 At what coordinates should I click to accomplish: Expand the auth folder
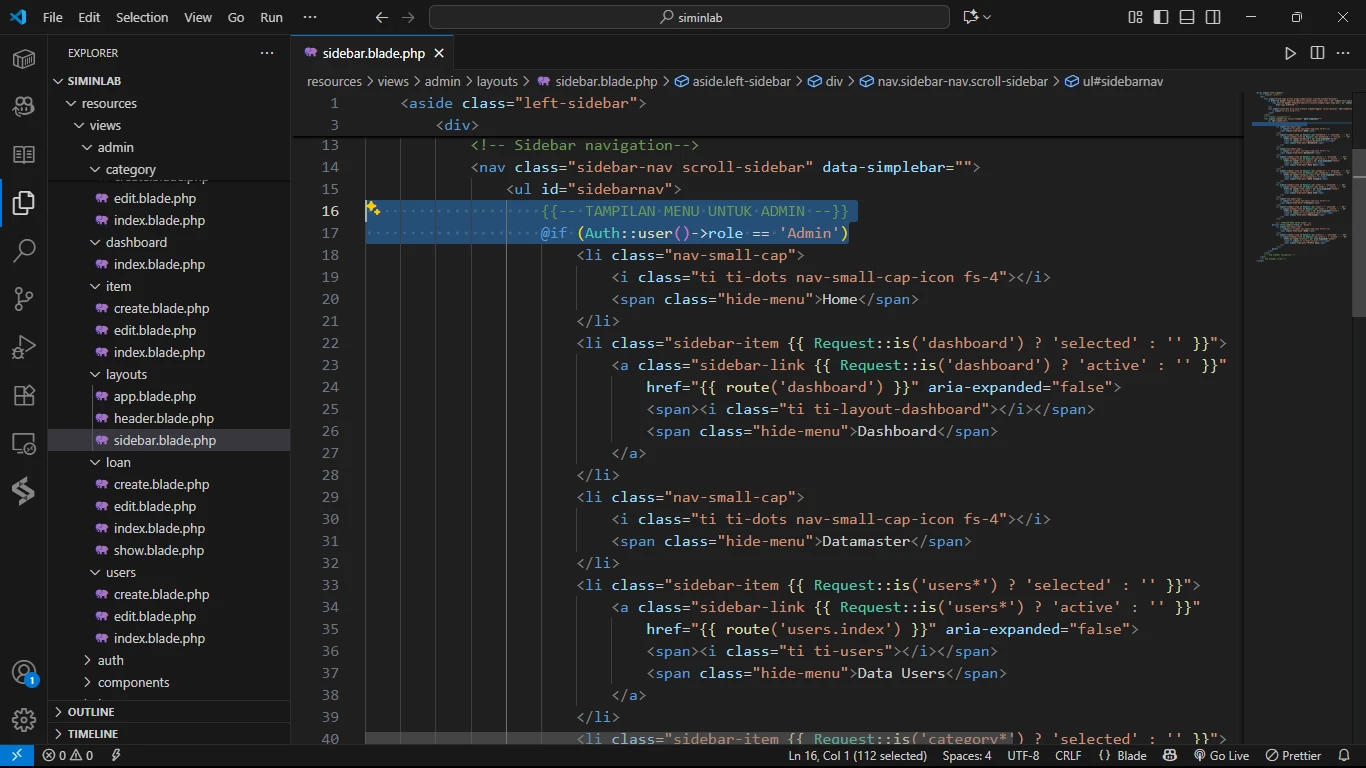click(x=110, y=660)
